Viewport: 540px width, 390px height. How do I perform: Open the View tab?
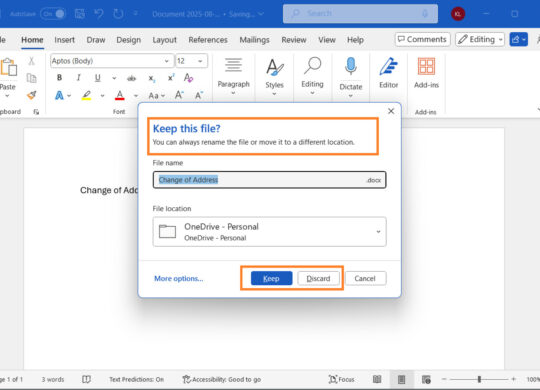(x=327, y=40)
